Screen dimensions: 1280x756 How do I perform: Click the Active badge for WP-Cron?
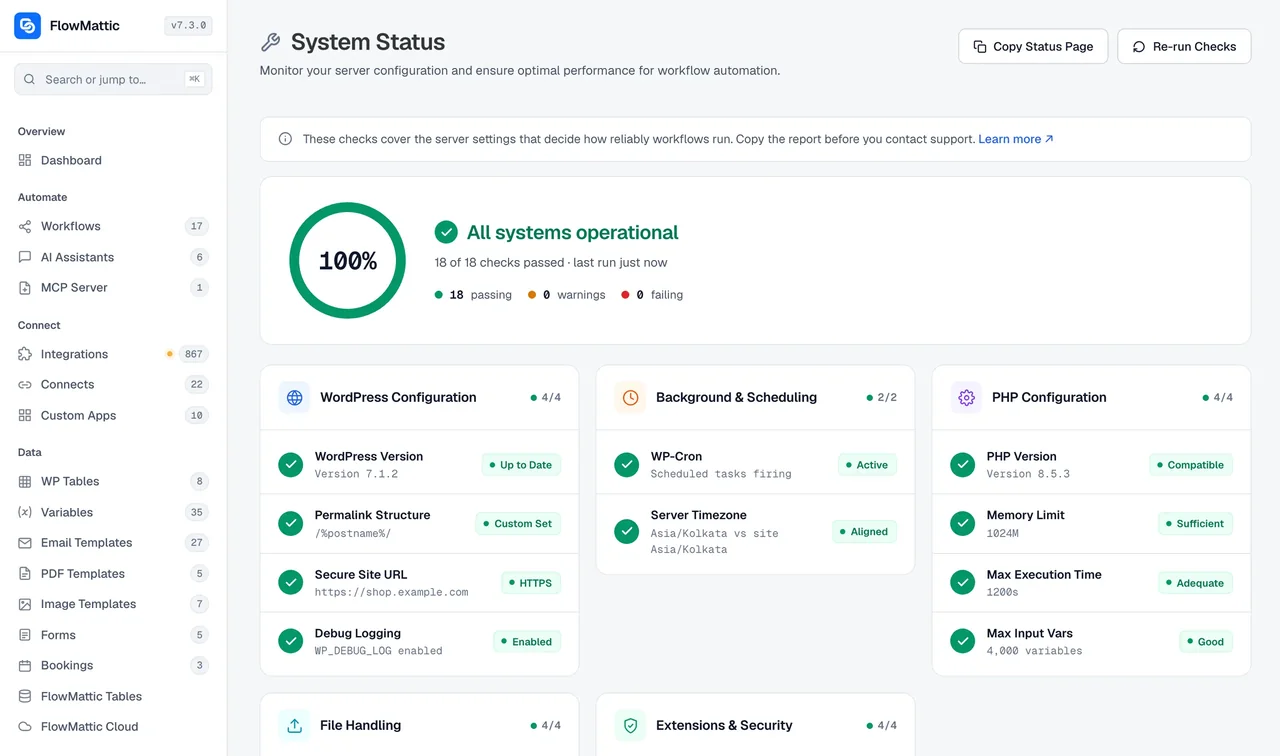tap(867, 465)
